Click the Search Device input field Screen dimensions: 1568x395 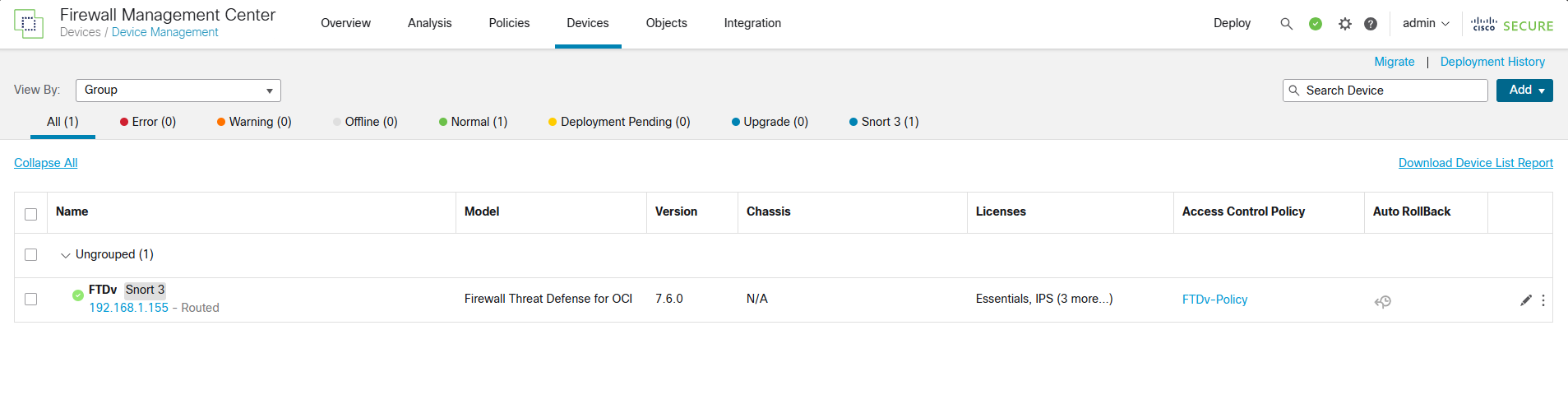(1391, 91)
